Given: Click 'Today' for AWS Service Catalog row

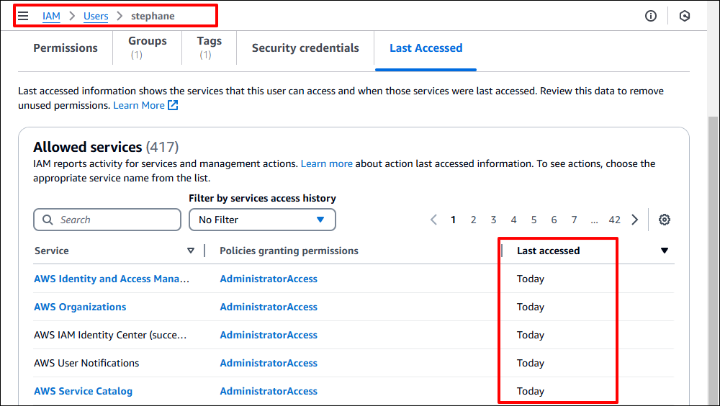Looking at the screenshot, I should coord(530,391).
